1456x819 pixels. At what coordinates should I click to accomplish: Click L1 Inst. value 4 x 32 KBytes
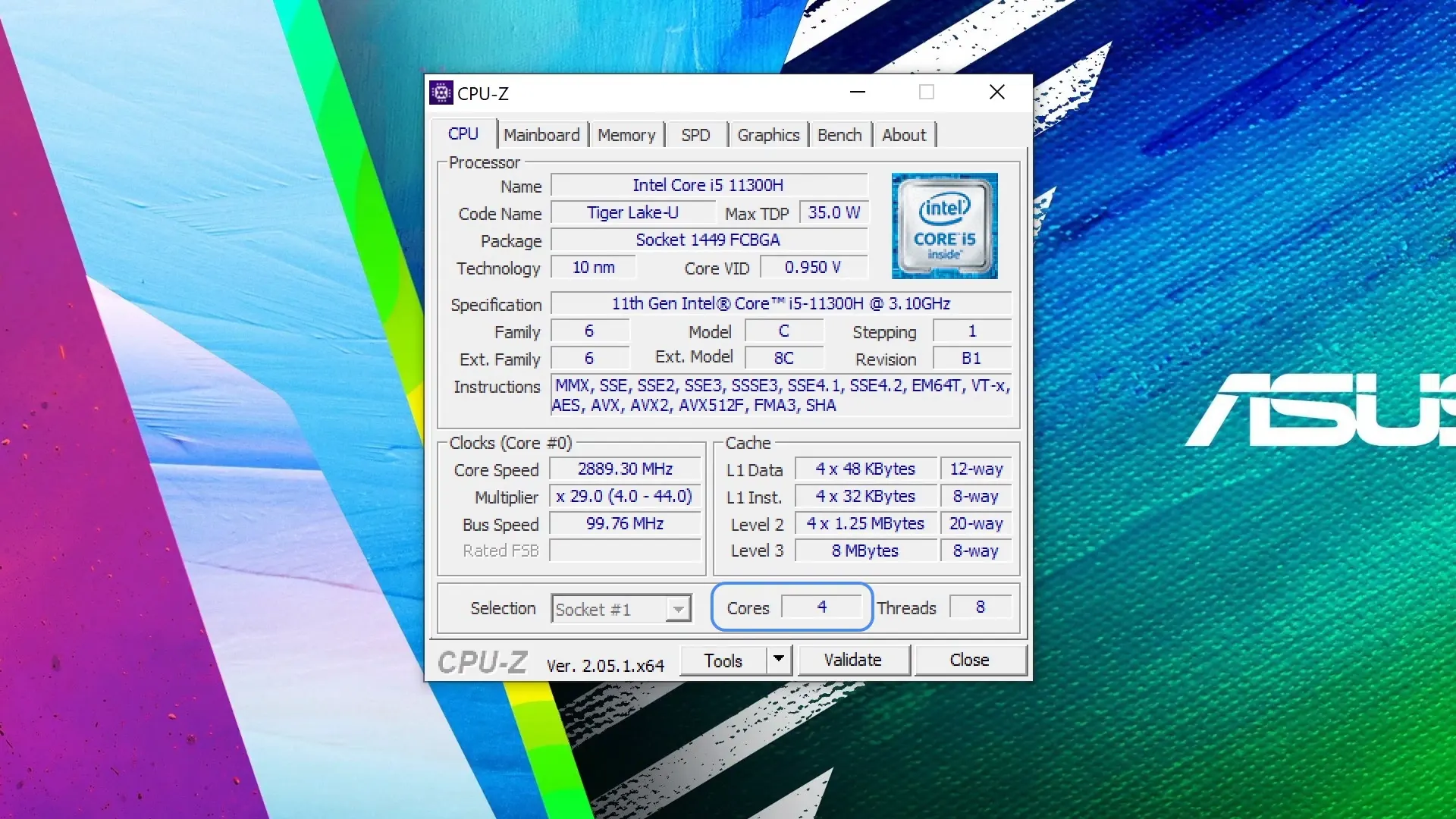(866, 496)
